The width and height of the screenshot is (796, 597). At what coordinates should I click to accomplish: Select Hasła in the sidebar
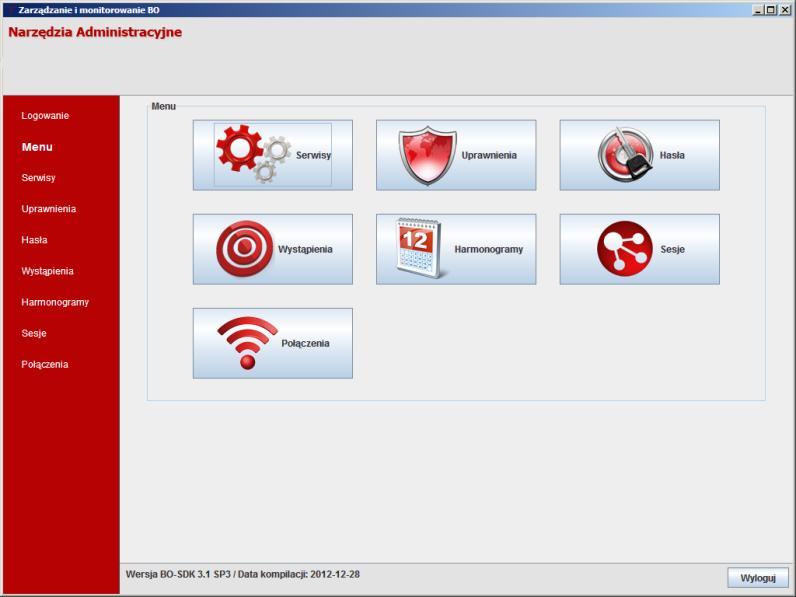pos(35,240)
